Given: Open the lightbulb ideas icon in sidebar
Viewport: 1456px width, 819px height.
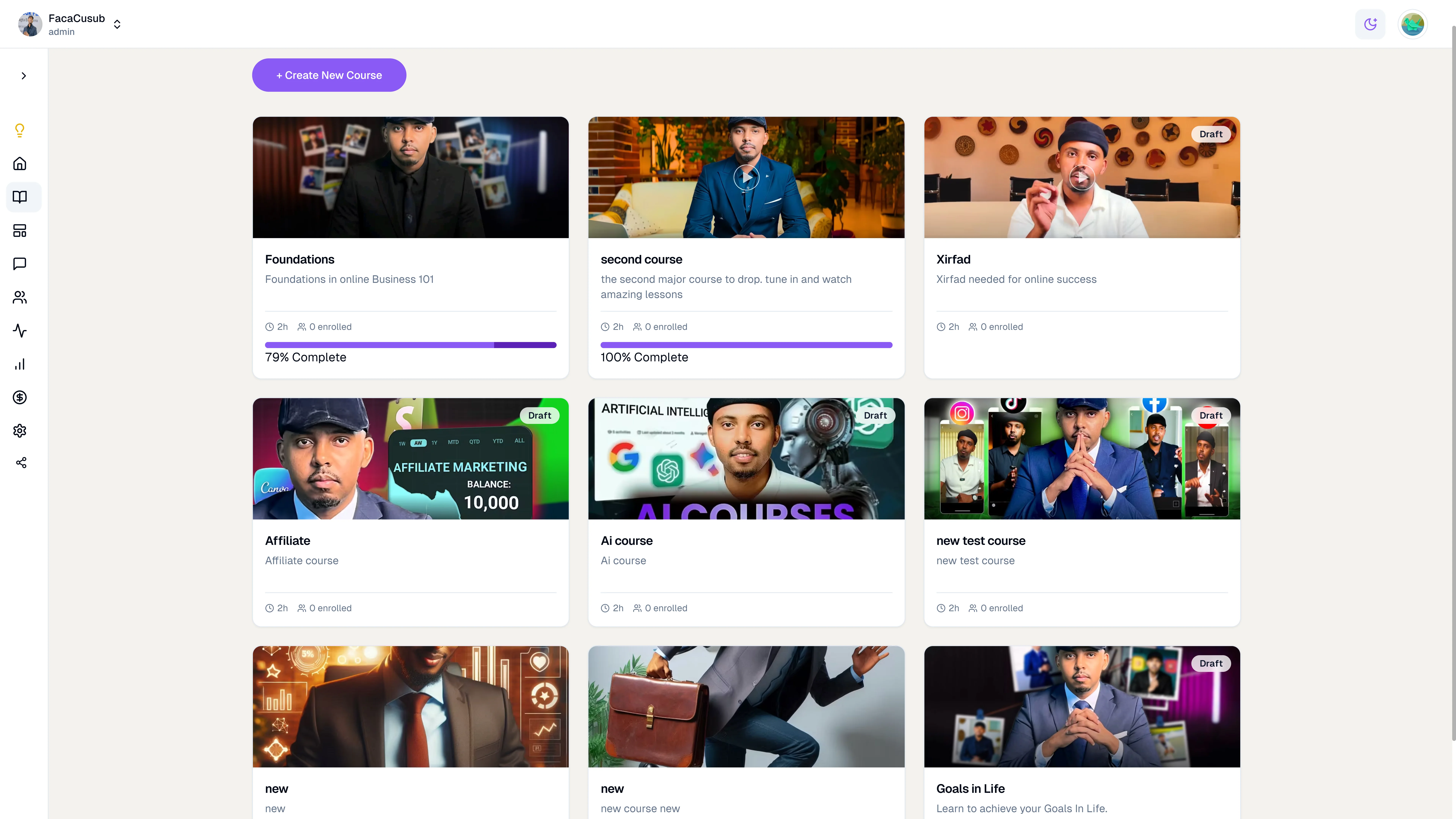Looking at the screenshot, I should point(20,131).
